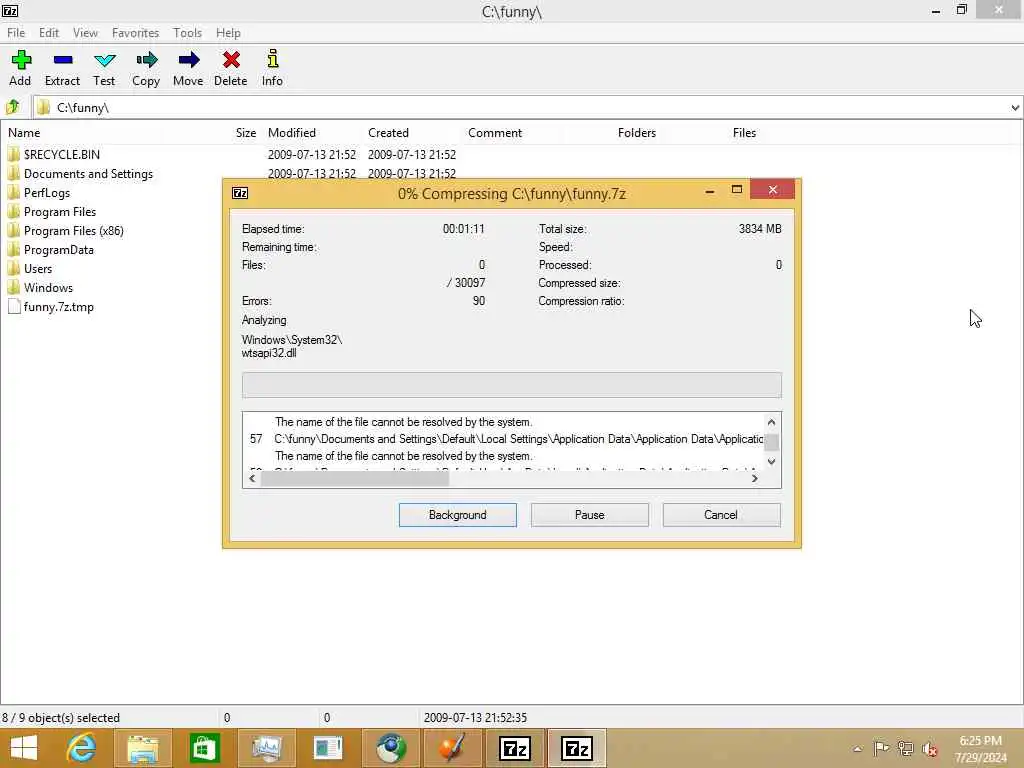1024x768 pixels.
Task: Open the Edit menu
Action: pyautogui.click(x=49, y=33)
